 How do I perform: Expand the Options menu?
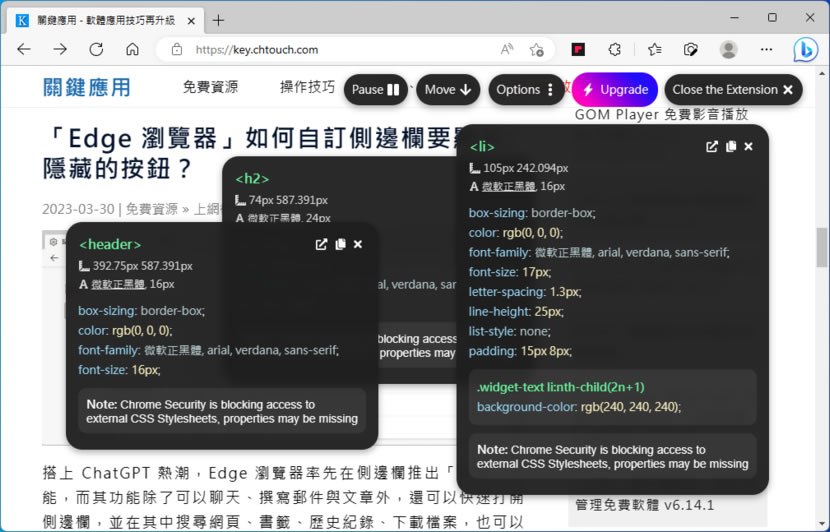(526, 90)
